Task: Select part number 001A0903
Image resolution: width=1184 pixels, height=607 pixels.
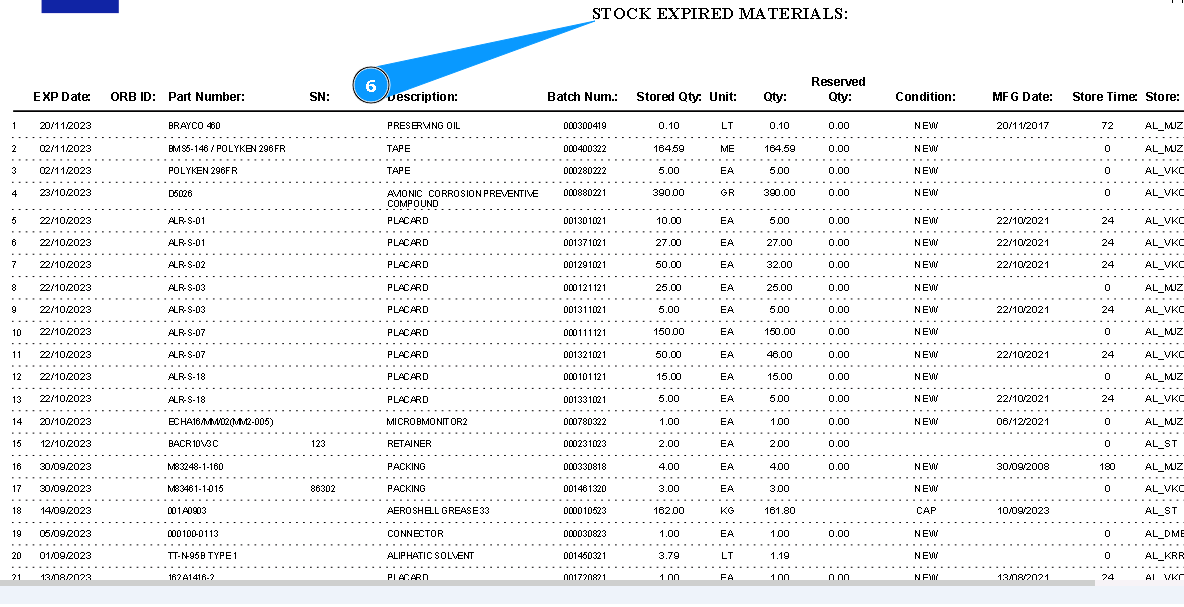Action: [x=187, y=511]
